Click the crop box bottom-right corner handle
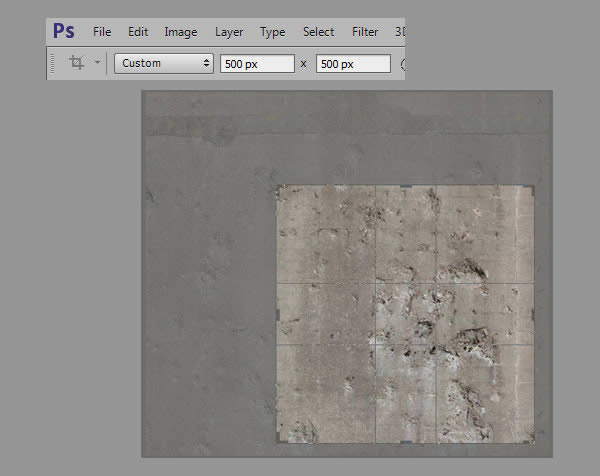Image resolution: width=600 pixels, height=476 pixels. coord(534,441)
